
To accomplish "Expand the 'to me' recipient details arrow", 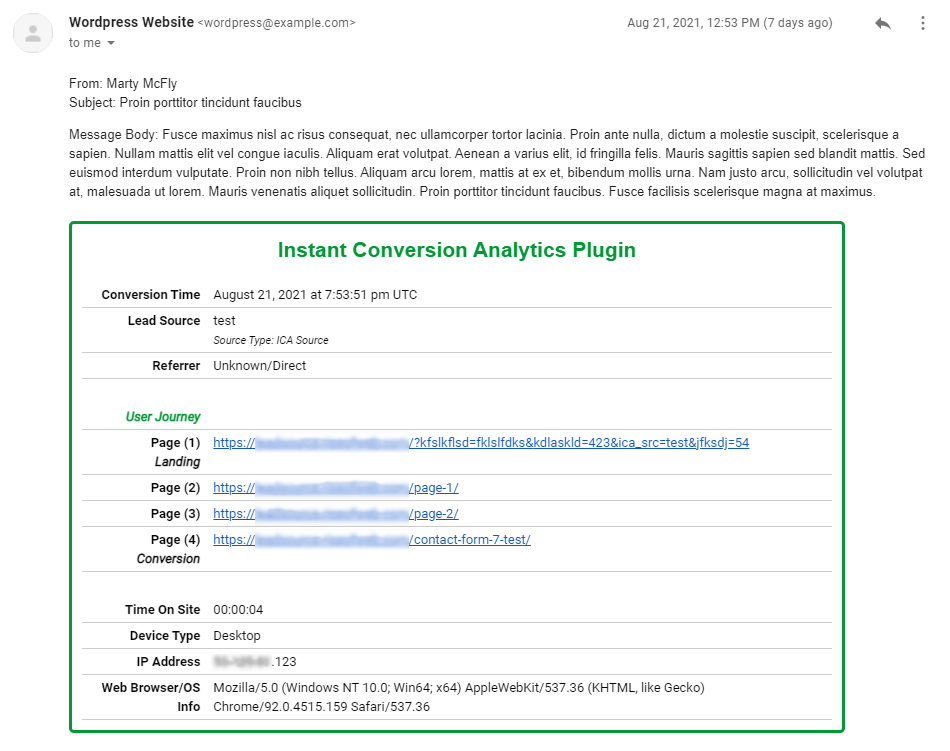I will (x=111, y=43).
